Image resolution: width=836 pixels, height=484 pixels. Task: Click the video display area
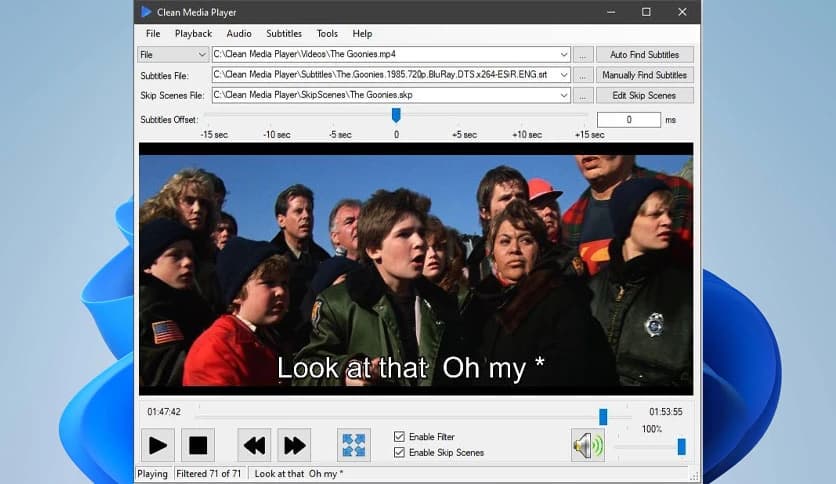click(x=416, y=269)
